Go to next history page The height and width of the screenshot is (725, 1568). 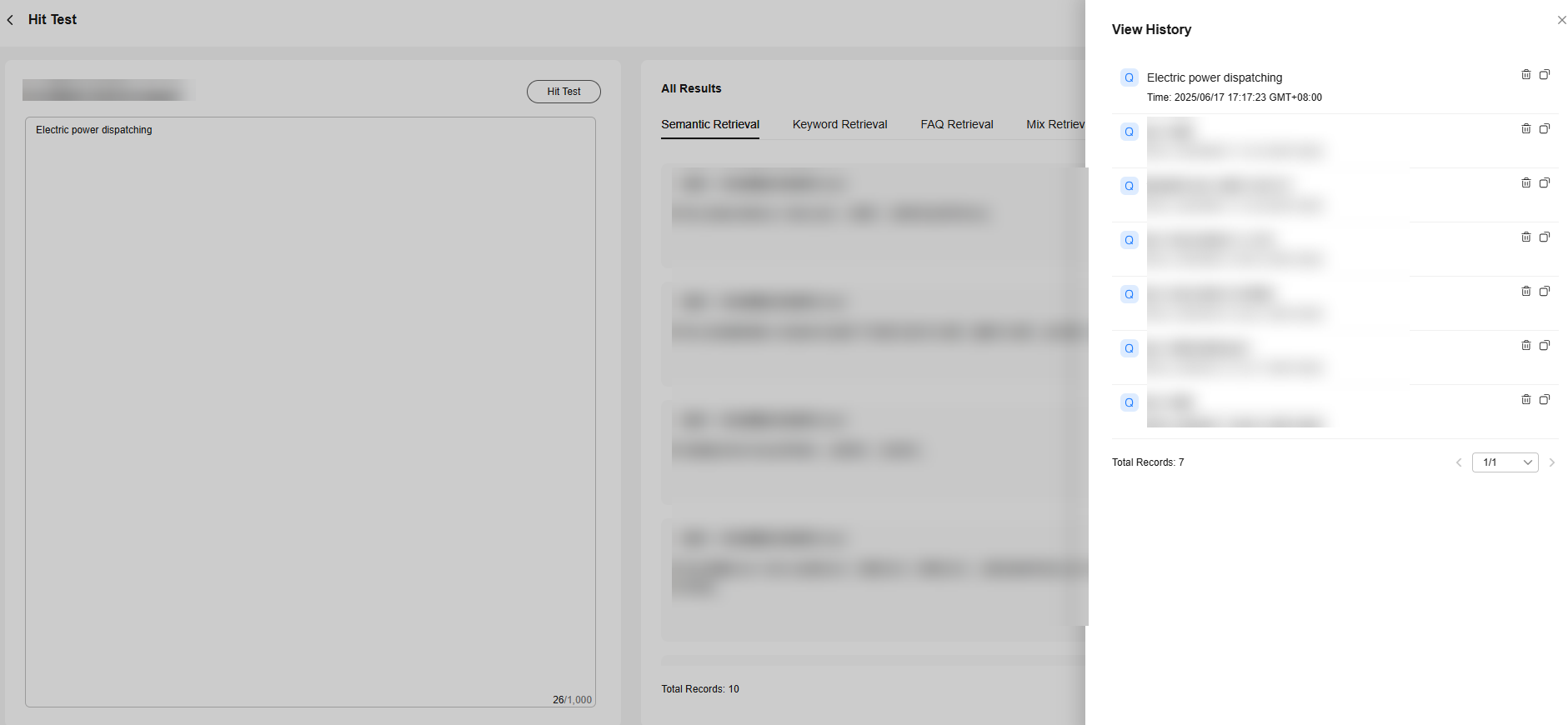[x=1552, y=462]
